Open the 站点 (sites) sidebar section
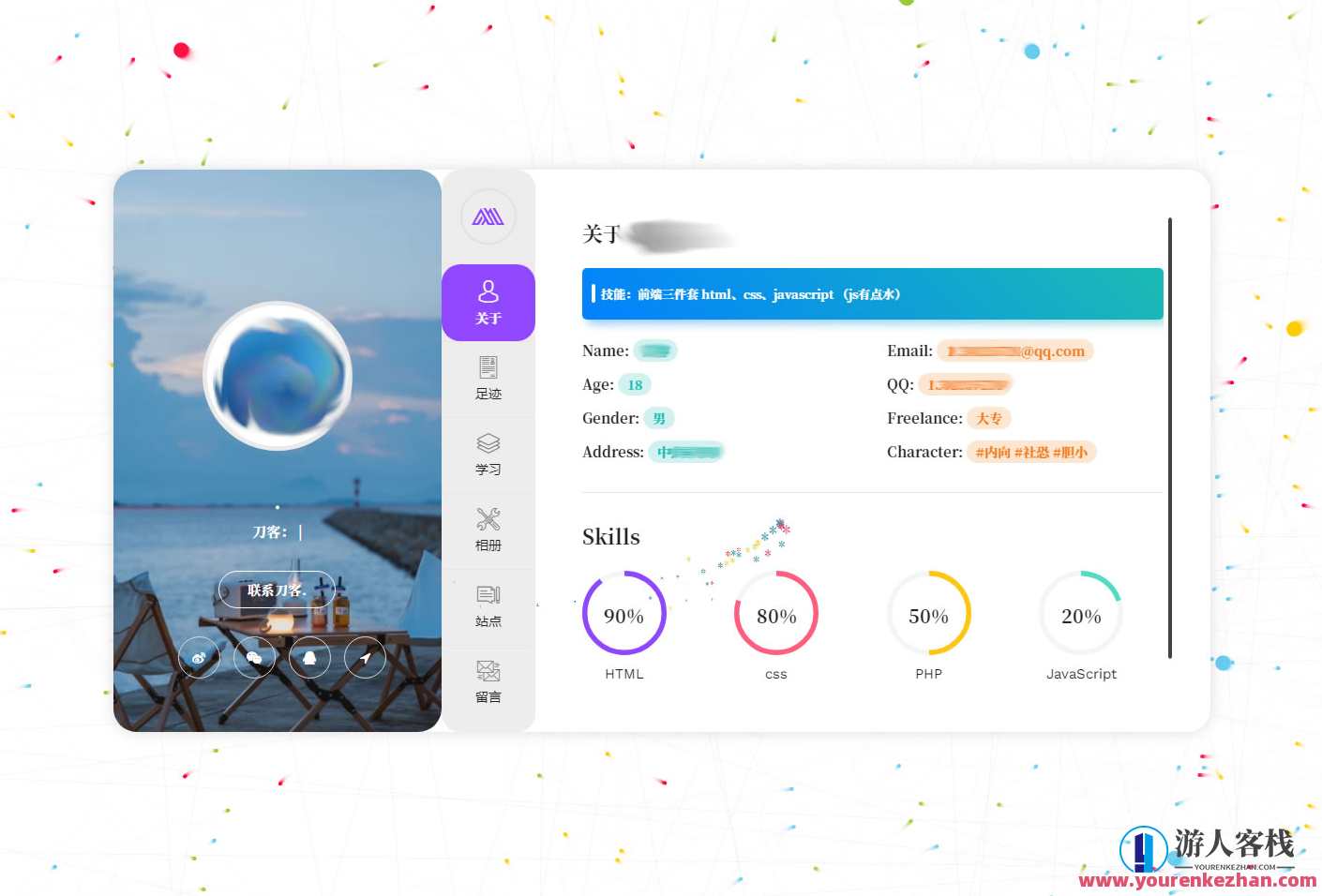The image size is (1322, 896). pos(488,605)
